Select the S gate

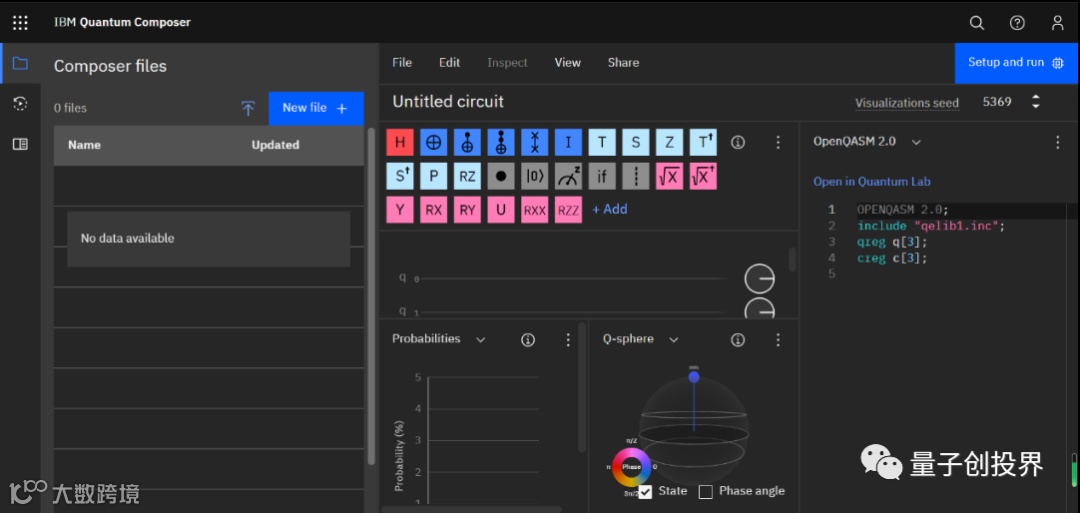point(636,143)
